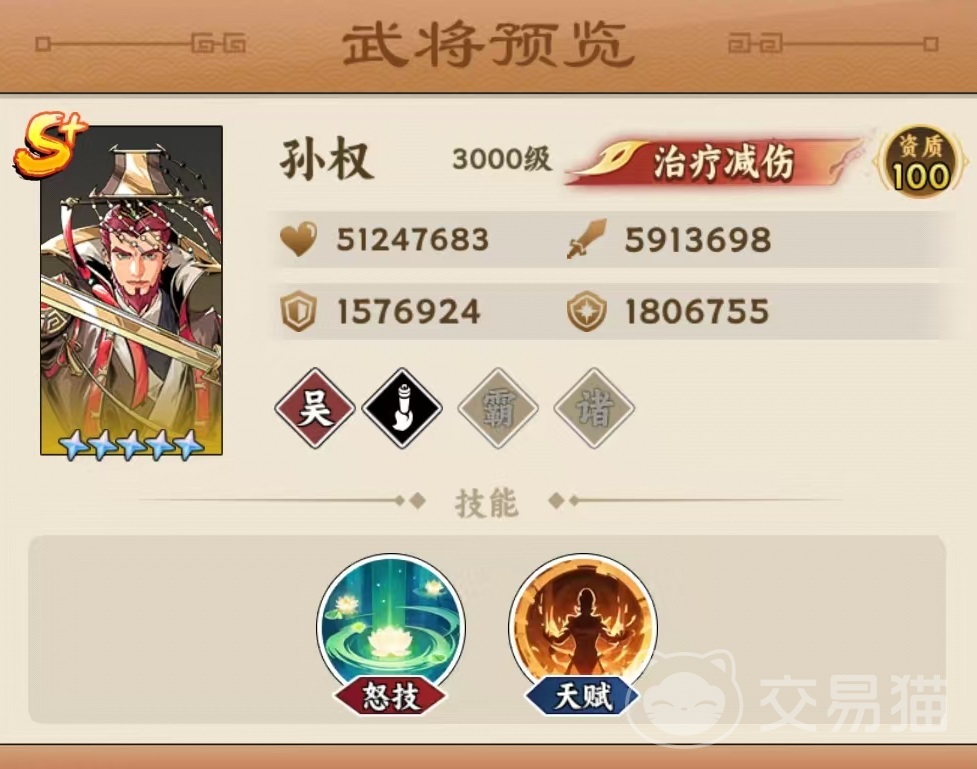The image size is (977, 769).
Task: Tap the HP value 51247683
Action: point(412,240)
